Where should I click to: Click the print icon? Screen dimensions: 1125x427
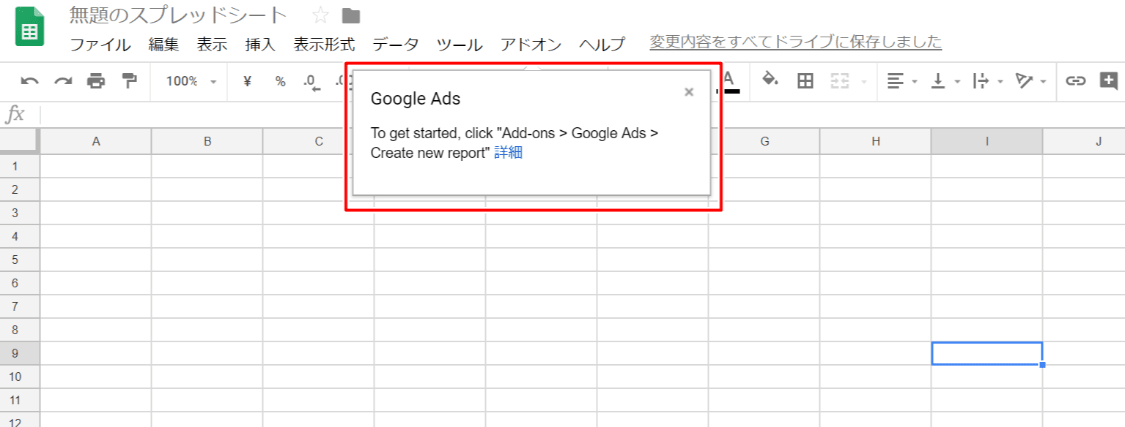(96, 81)
